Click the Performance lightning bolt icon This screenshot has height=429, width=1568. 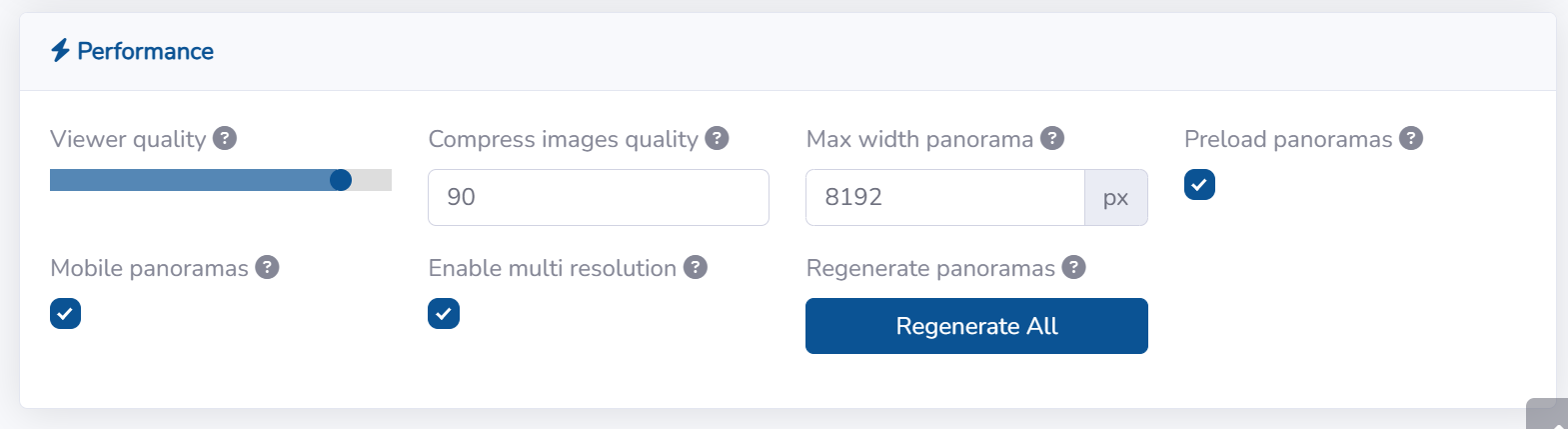pos(60,50)
